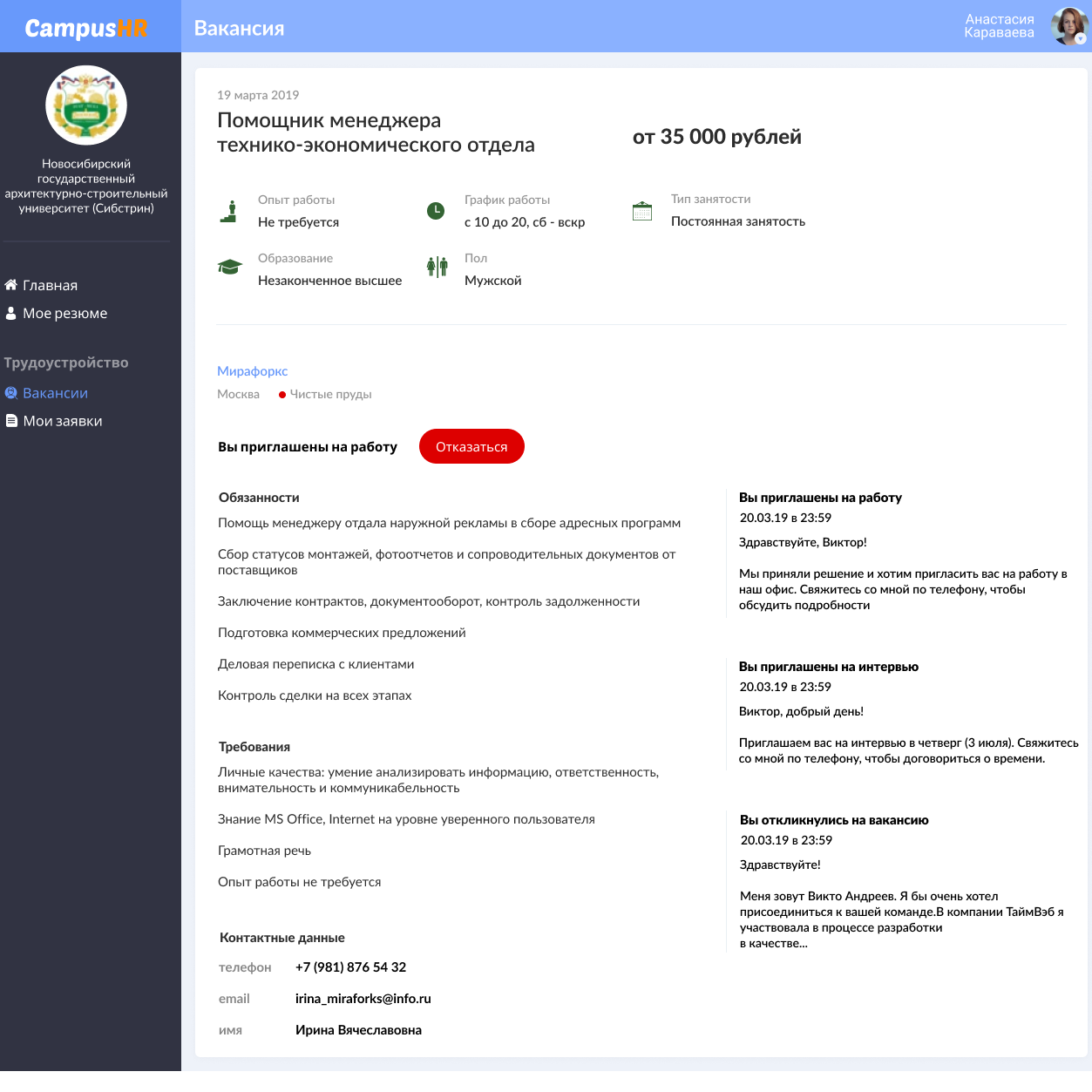Click the Контактные данные heading

coord(282,938)
